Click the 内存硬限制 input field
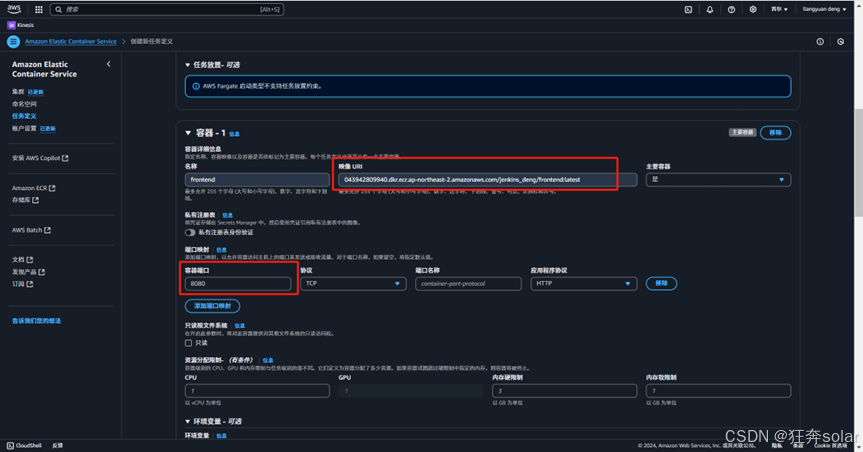The image size is (863, 452). click(565, 391)
